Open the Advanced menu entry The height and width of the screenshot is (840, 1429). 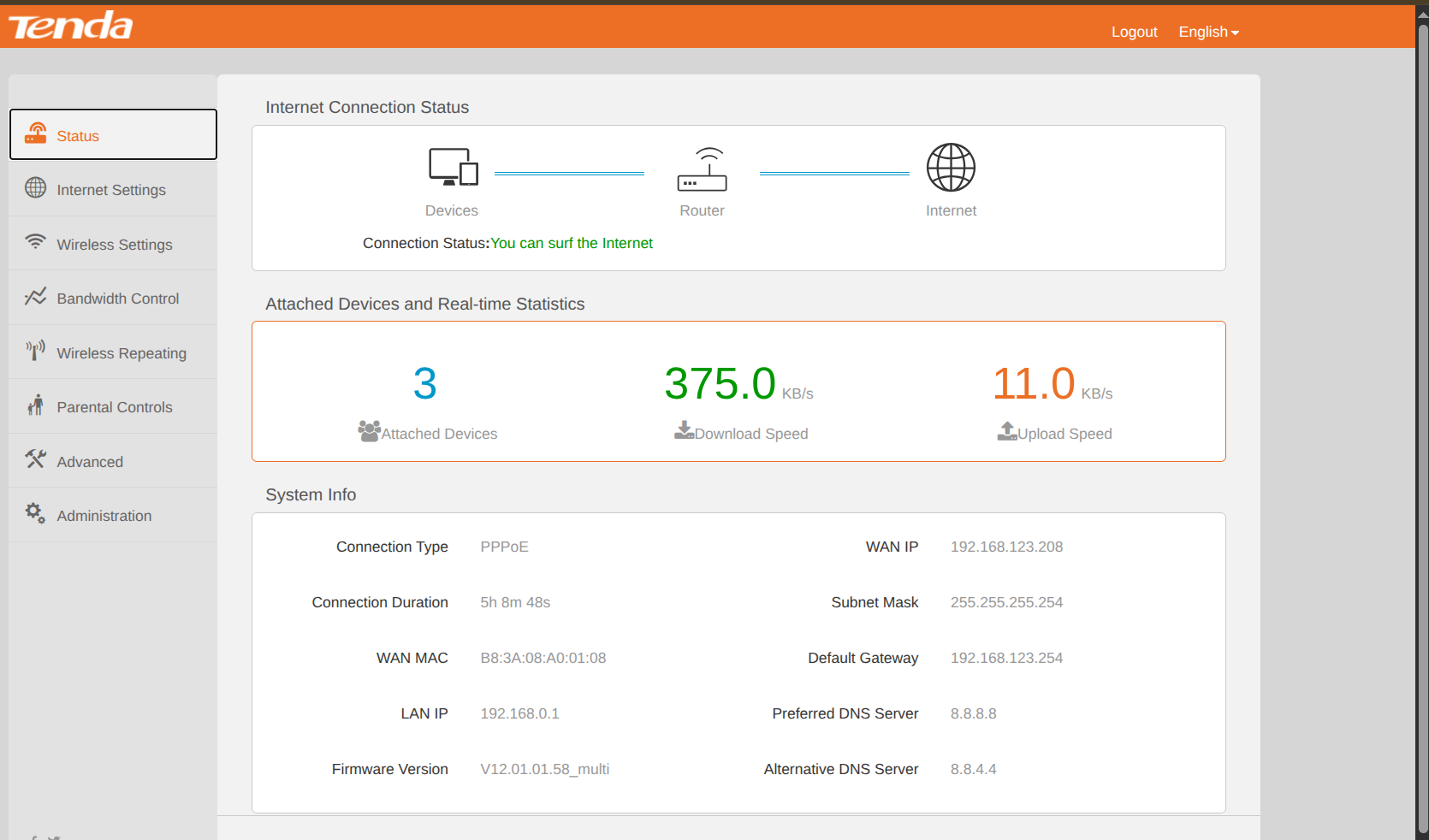click(x=113, y=461)
